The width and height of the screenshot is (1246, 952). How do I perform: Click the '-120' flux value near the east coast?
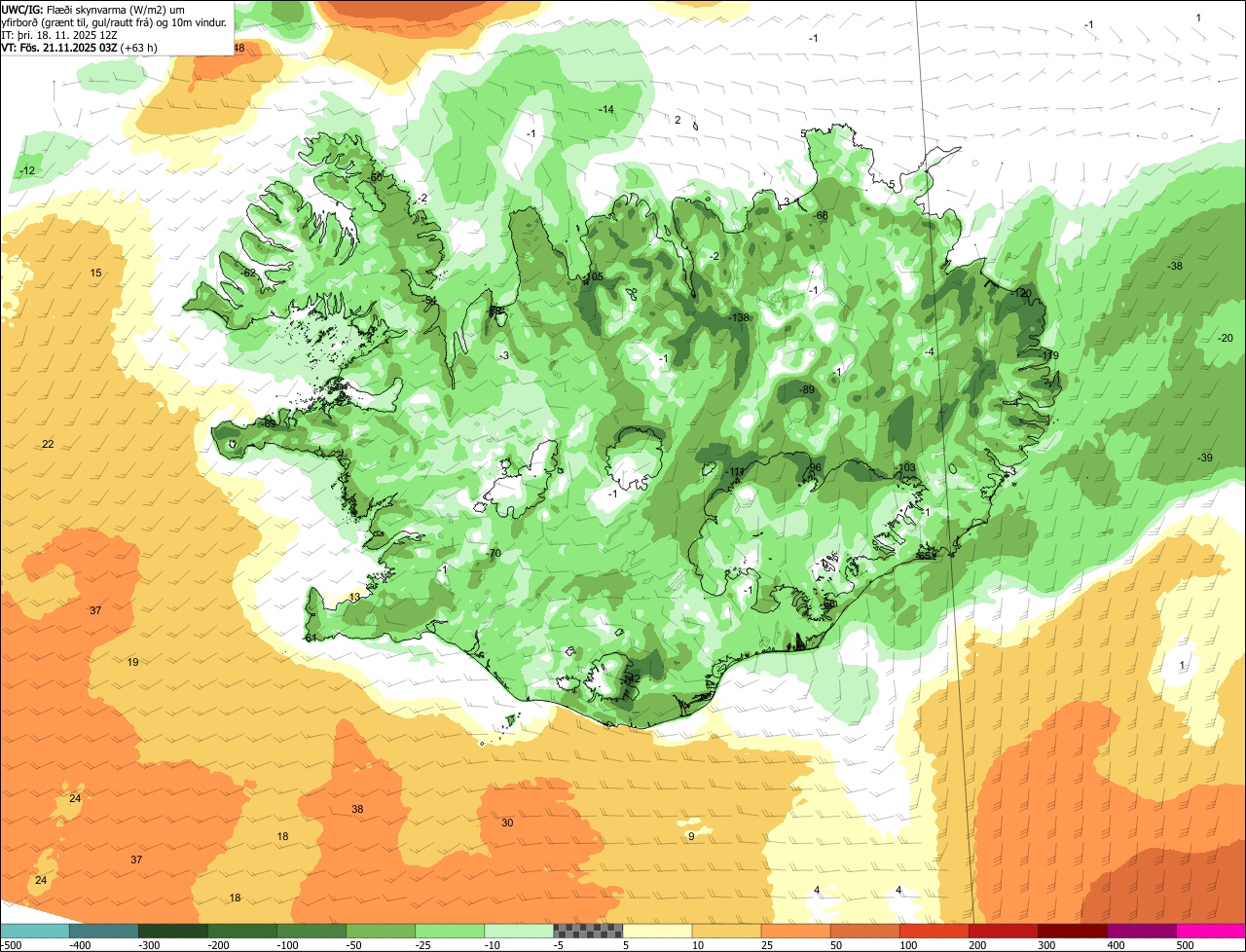click(1021, 293)
